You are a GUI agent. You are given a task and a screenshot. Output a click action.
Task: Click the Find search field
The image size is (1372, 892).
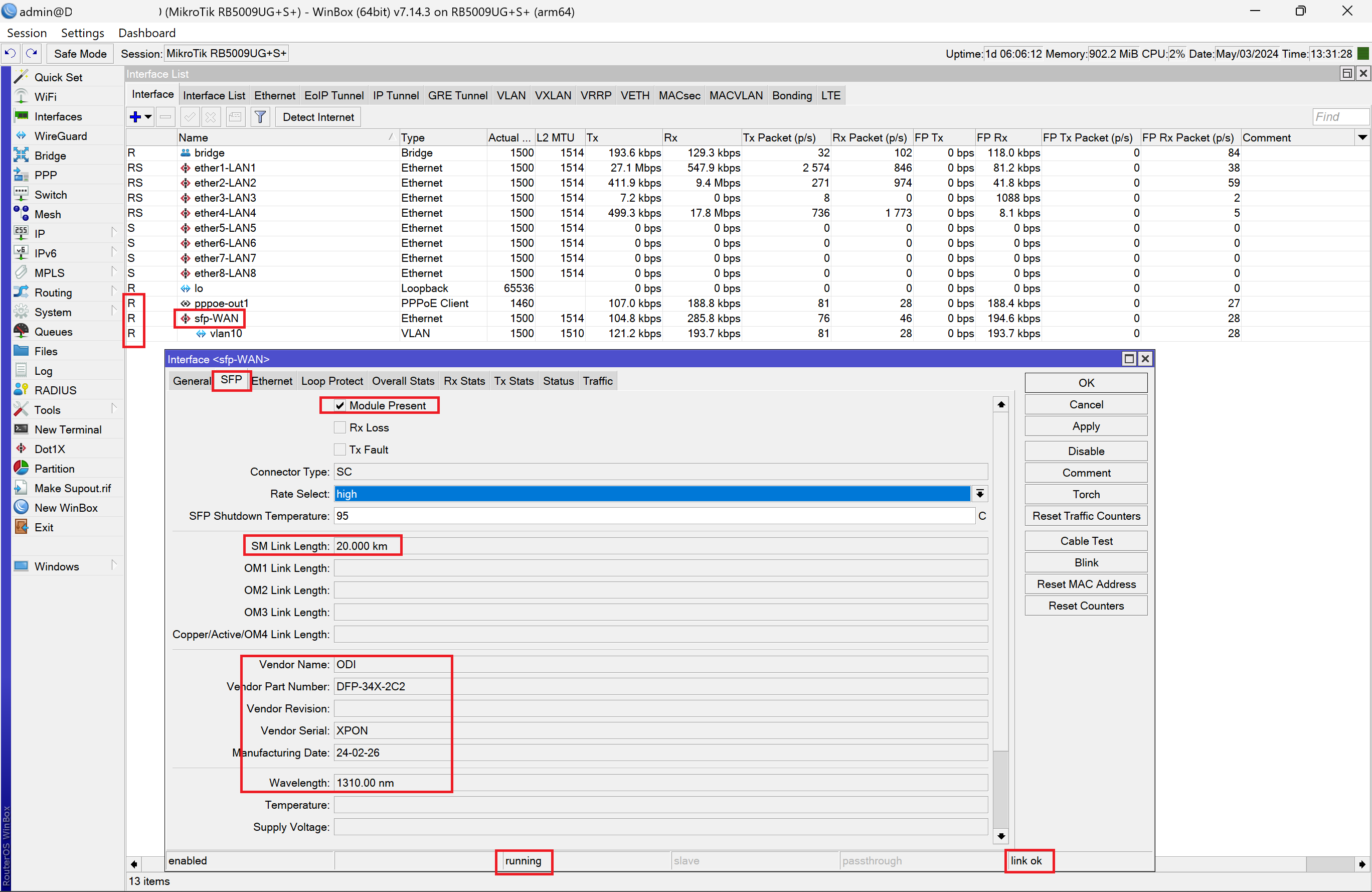tap(1340, 117)
